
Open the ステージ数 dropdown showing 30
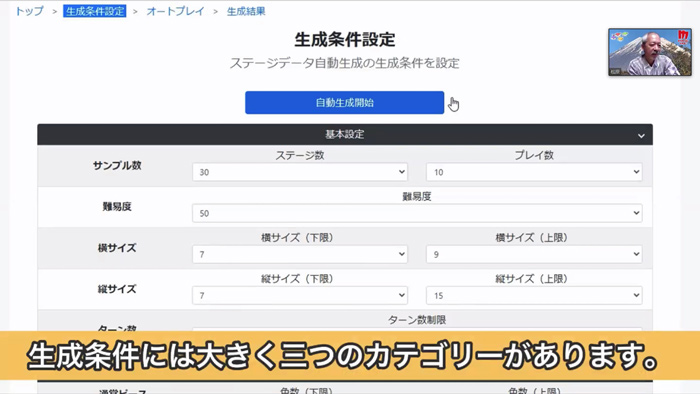300,172
